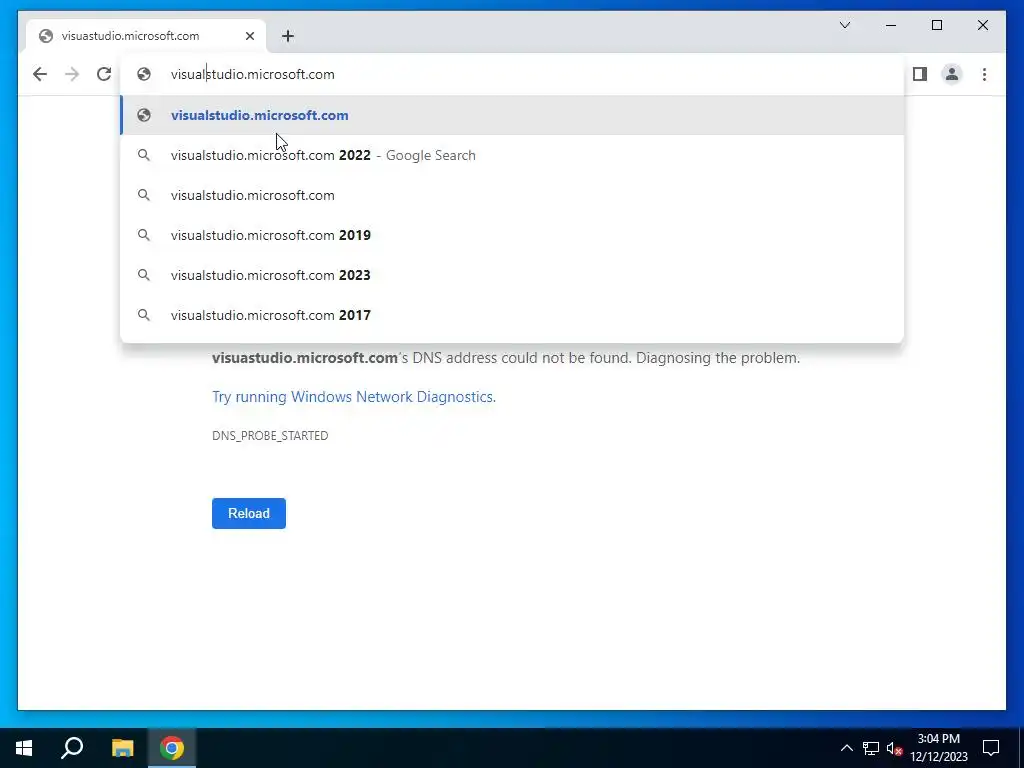Click the bold visuastudio.microsoft.com error text
The image size is (1024, 768).
pos(305,358)
